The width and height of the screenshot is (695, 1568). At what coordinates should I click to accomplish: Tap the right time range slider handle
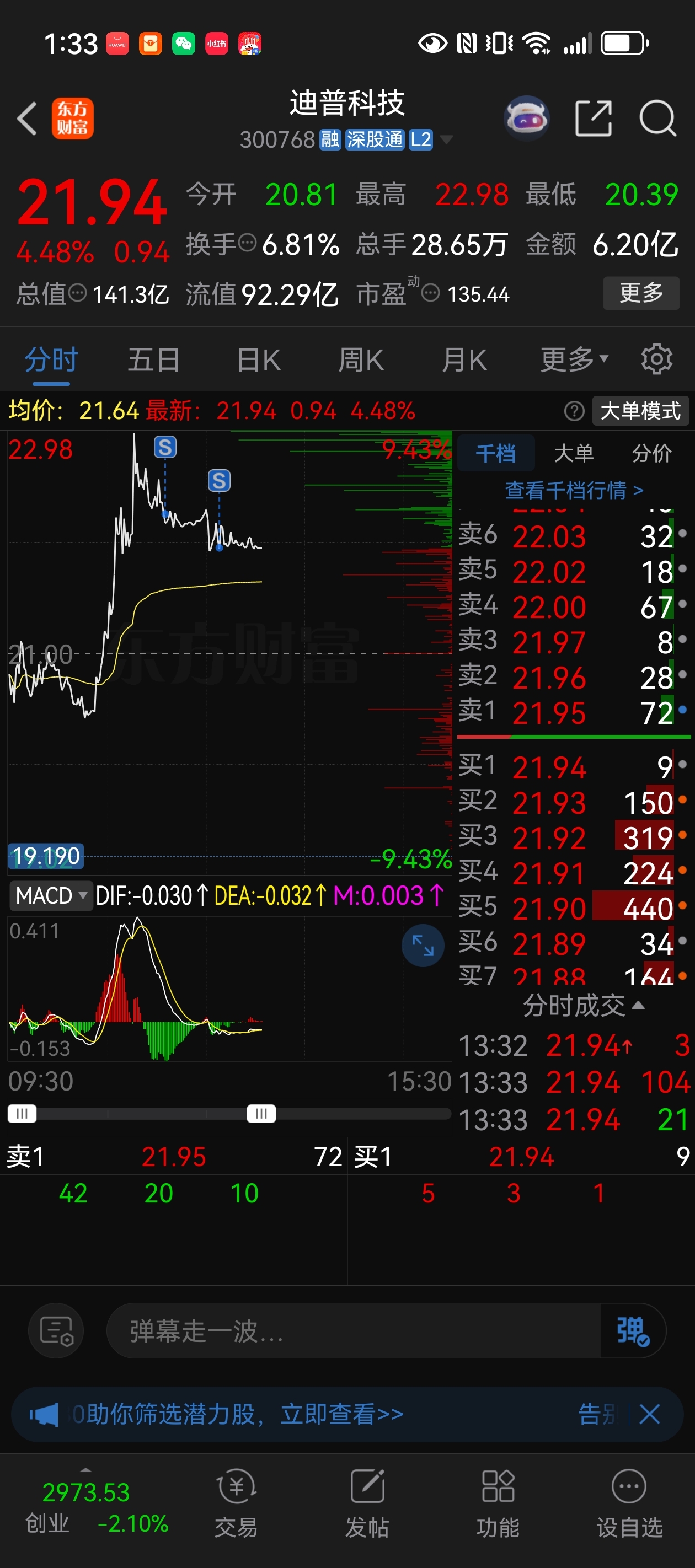click(261, 1113)
